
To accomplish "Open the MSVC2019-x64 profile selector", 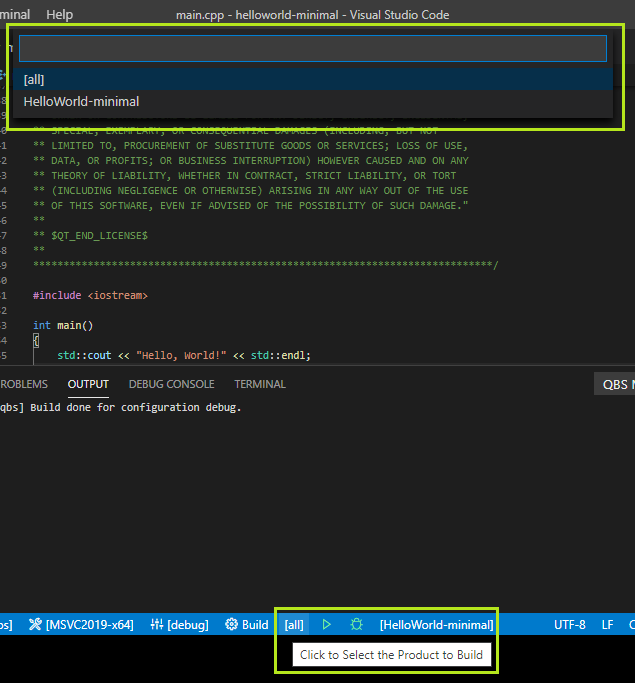I will [x=81, y=624].
